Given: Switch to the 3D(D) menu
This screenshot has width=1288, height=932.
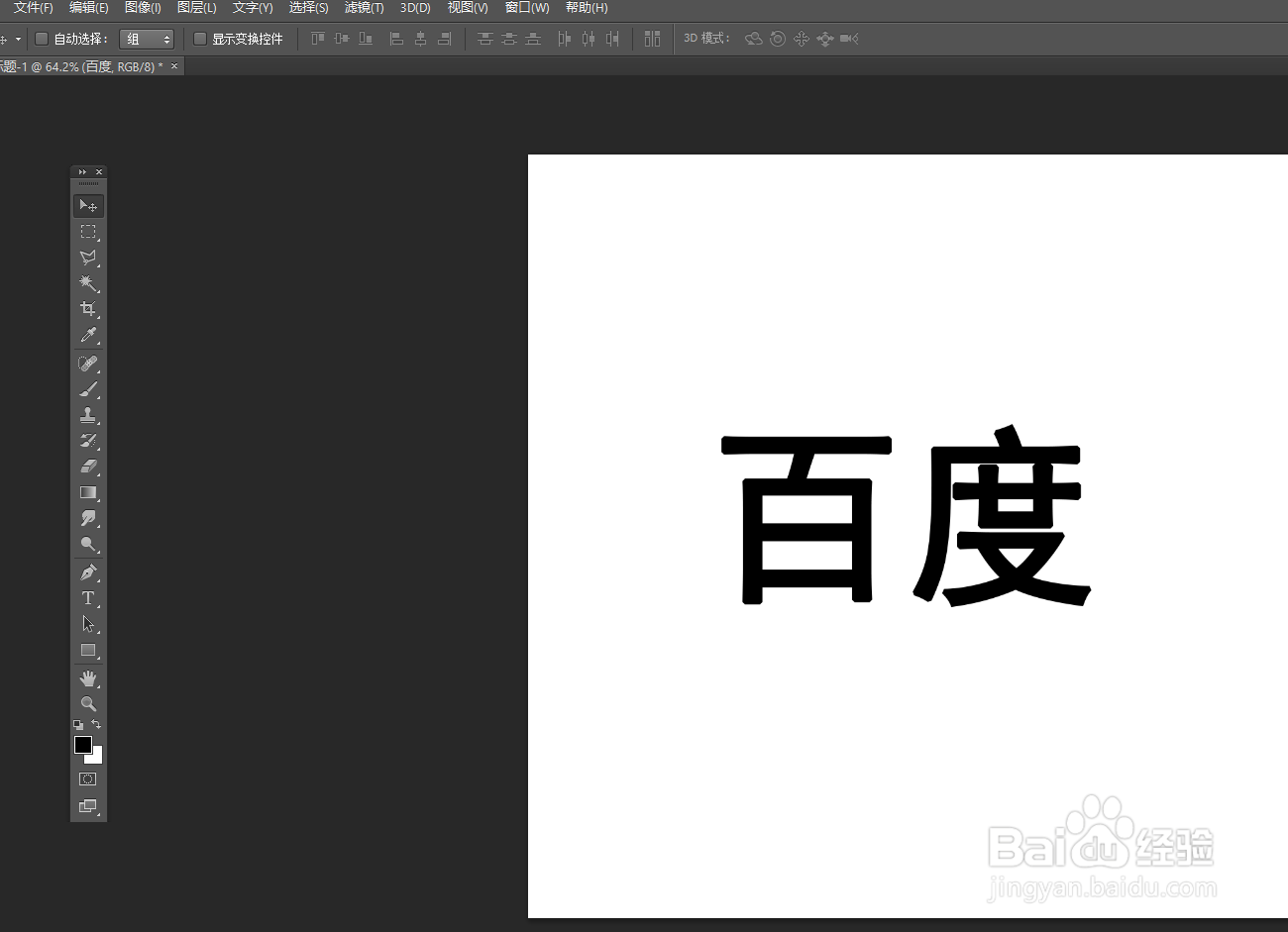Looking at the screenshot, I should click(x=414, y=7).
